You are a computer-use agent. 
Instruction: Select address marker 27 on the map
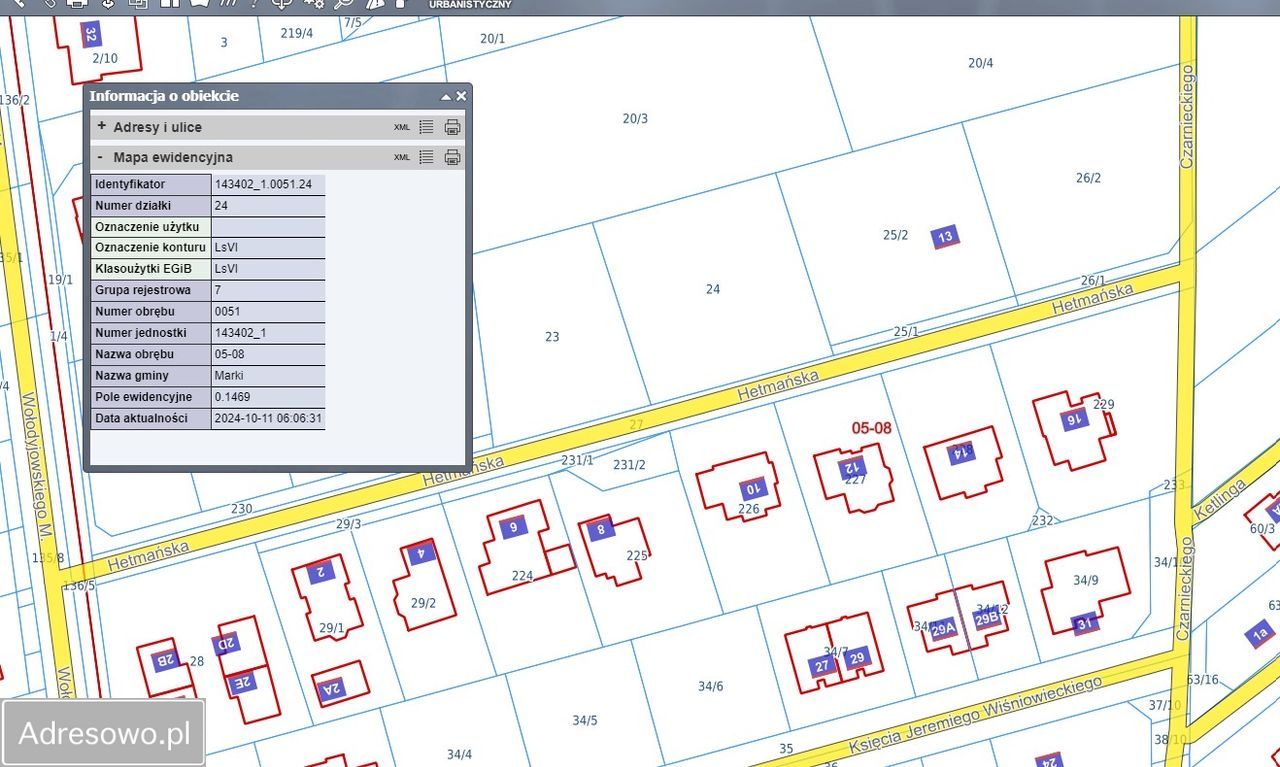coord(822,666)
